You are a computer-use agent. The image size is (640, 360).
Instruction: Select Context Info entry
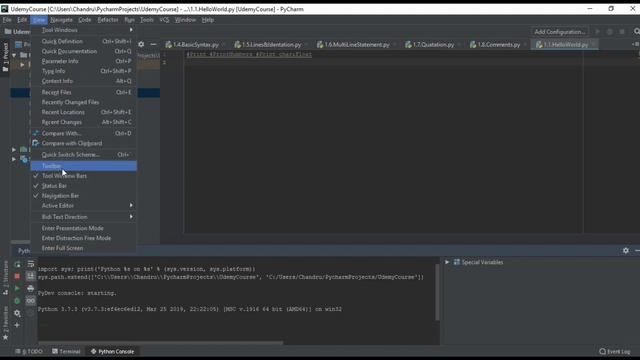84,81
